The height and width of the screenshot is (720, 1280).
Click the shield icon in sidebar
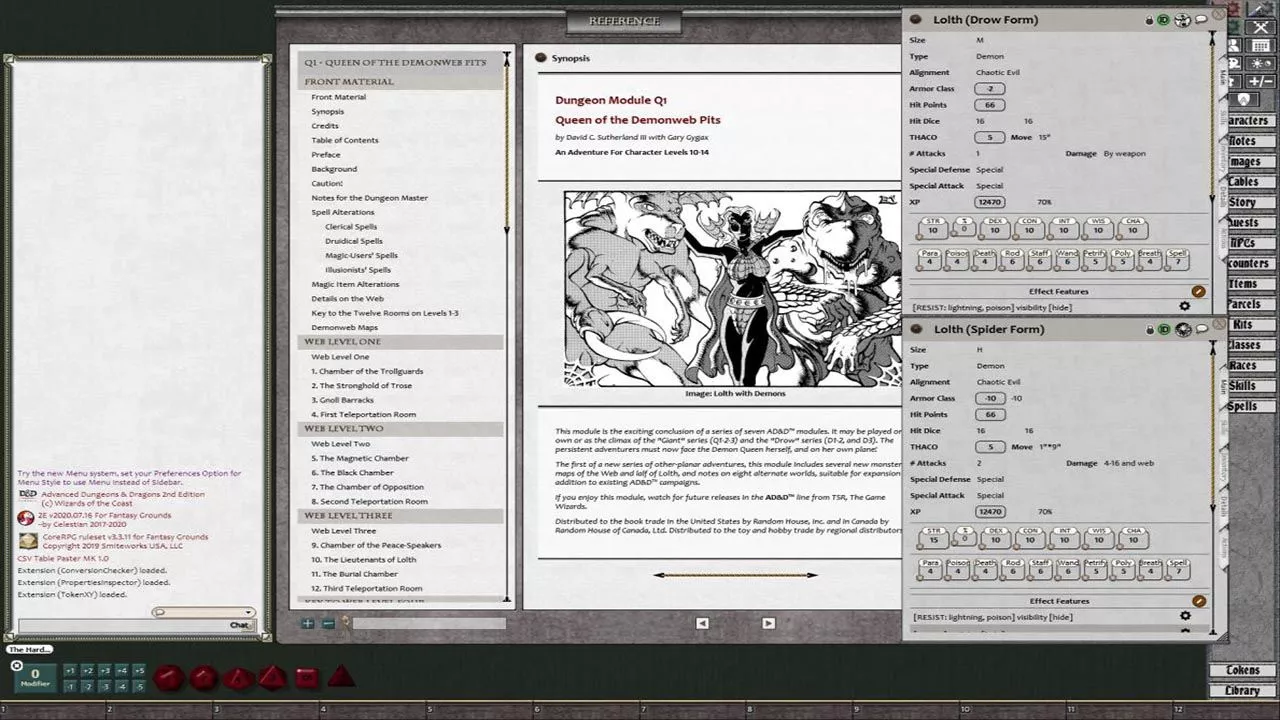pyautogui.click(x=1243, y=99)
